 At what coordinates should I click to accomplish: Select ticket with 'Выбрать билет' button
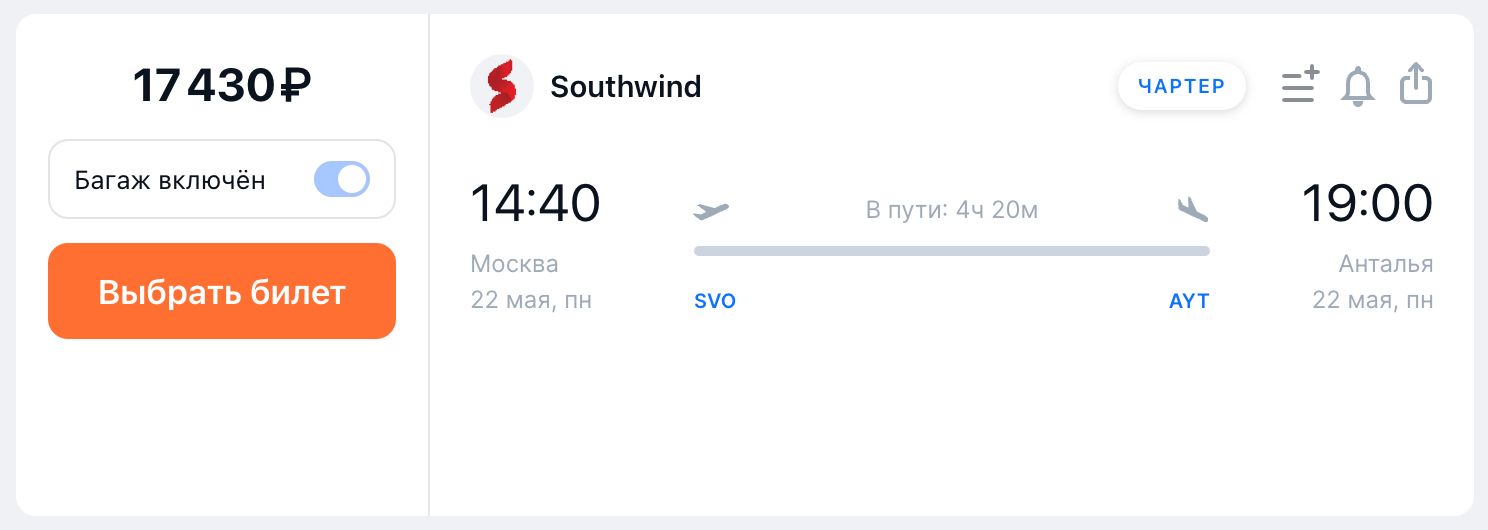(222, 291)
